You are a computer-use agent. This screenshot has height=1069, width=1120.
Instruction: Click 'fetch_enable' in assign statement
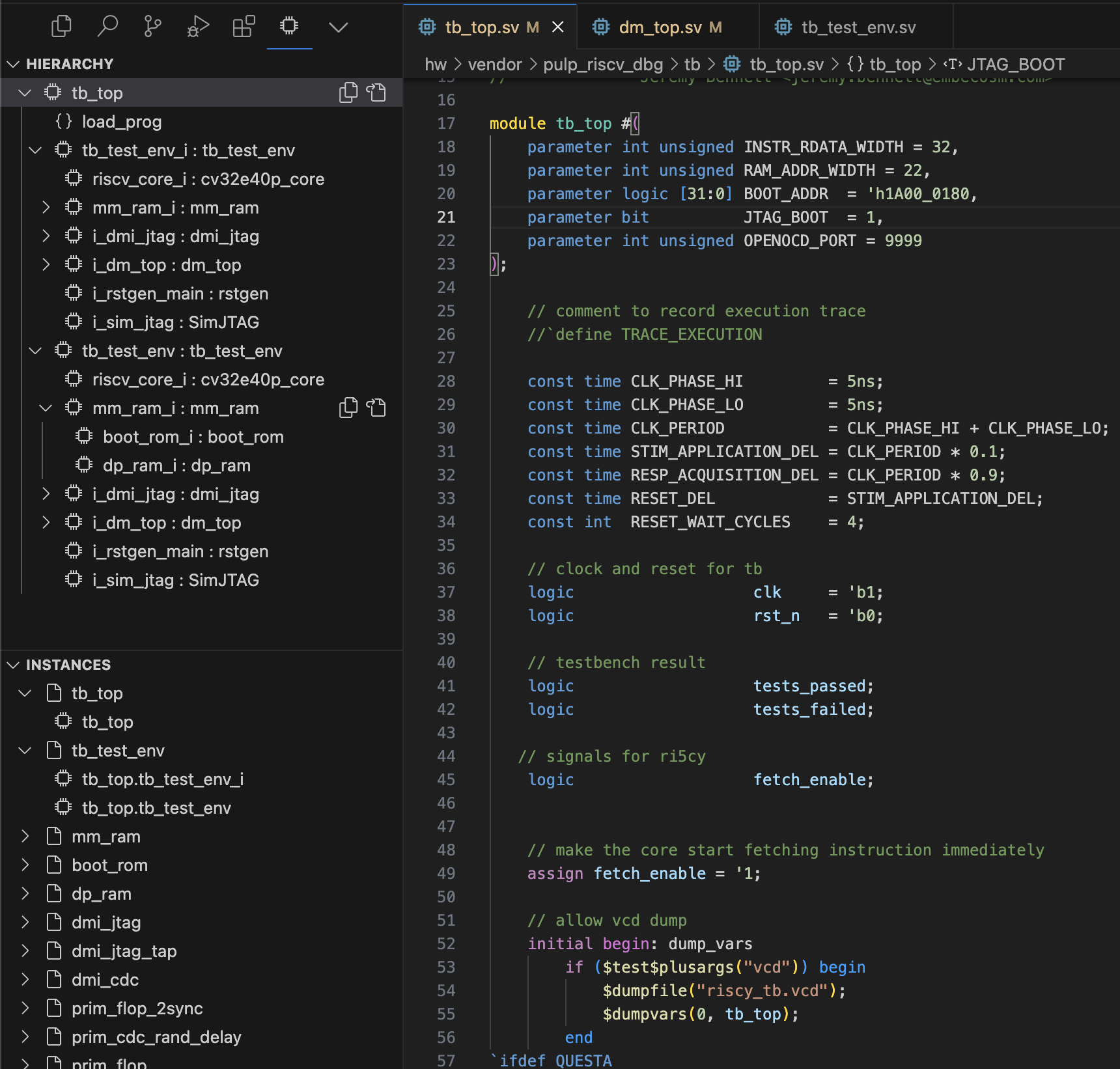click(650, 873)
